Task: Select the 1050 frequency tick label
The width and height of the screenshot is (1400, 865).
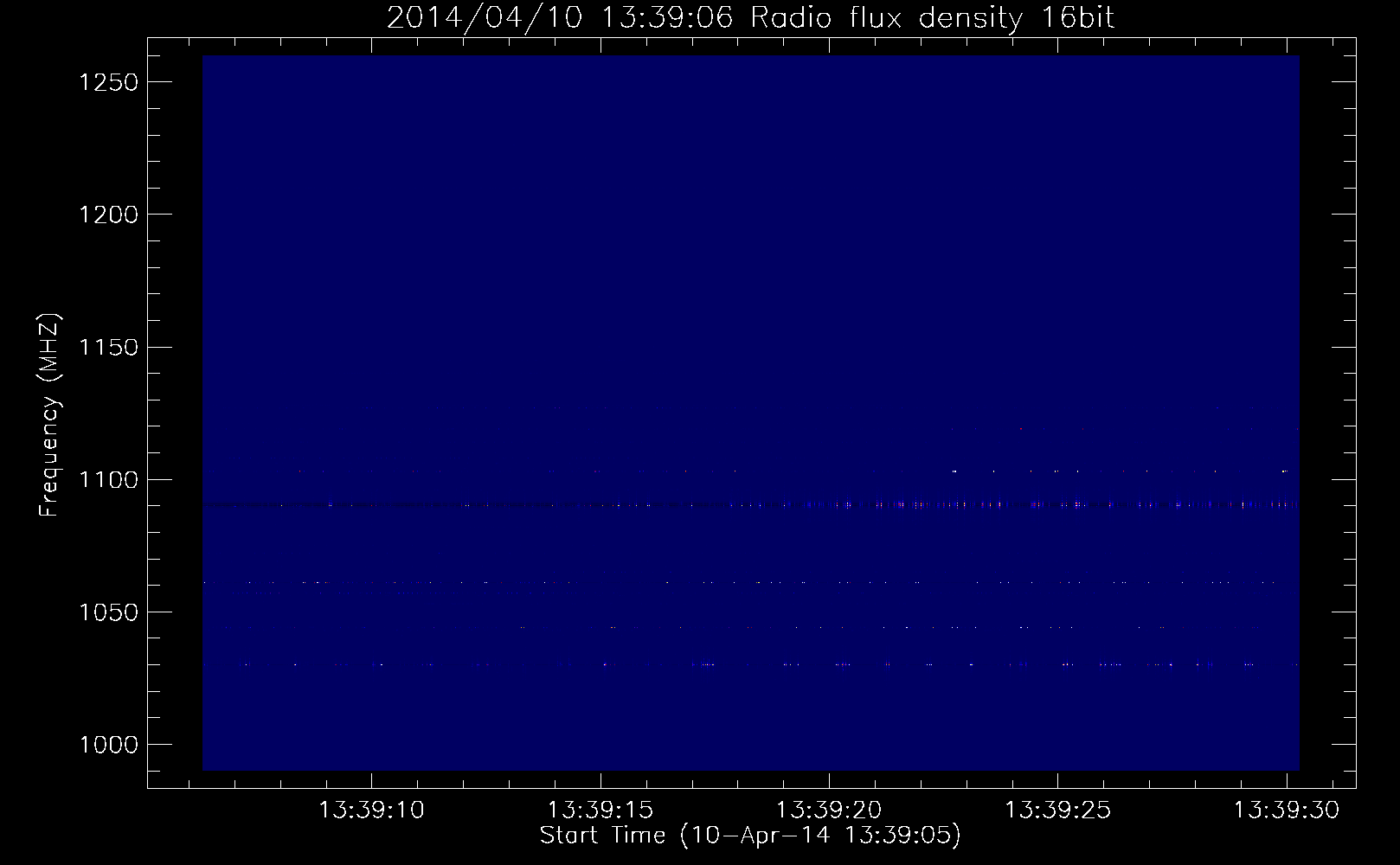Action: point(109,612)
